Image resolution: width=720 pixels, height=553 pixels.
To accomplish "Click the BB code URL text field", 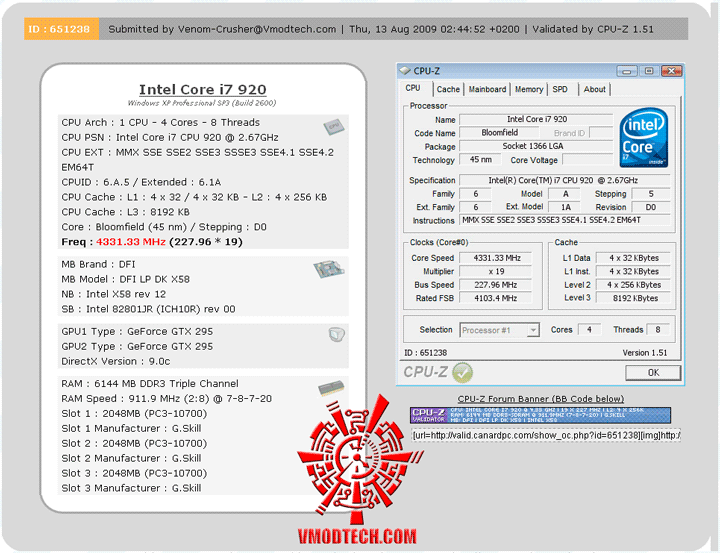I will 546,435.
